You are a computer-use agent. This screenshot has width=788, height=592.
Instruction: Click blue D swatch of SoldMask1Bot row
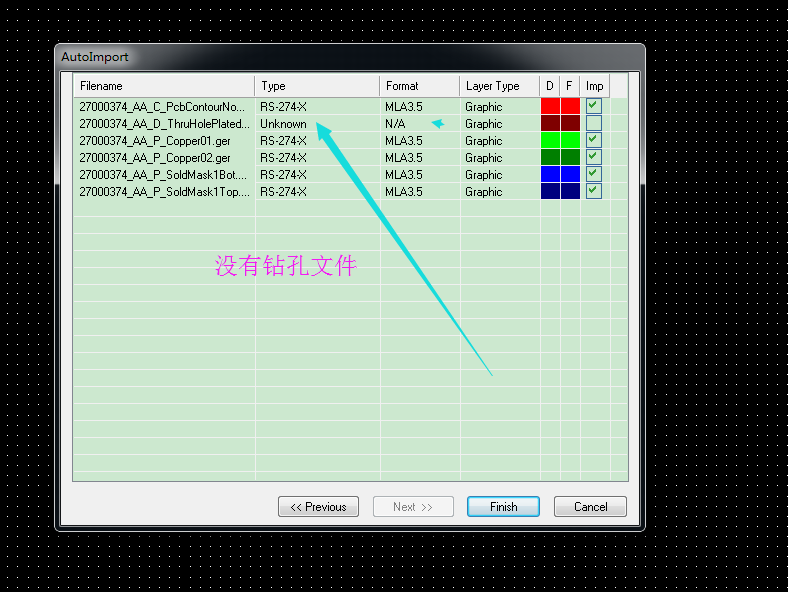click(550, 174)
